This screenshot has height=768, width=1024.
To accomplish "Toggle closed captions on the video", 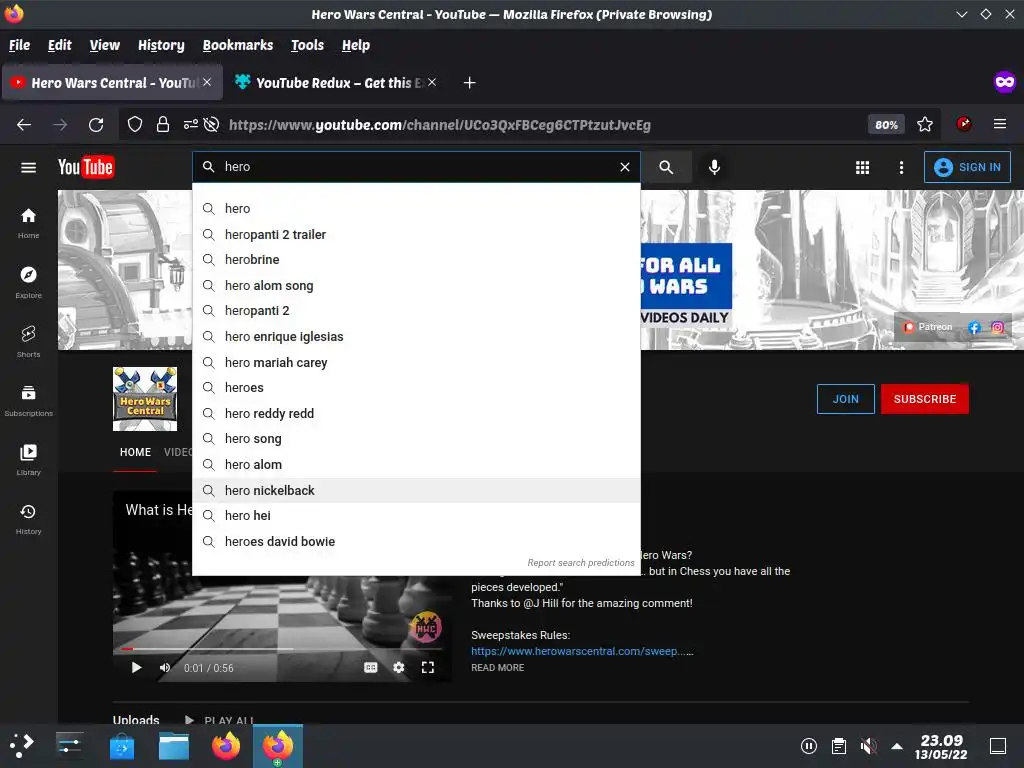I will tap(370, 667).
